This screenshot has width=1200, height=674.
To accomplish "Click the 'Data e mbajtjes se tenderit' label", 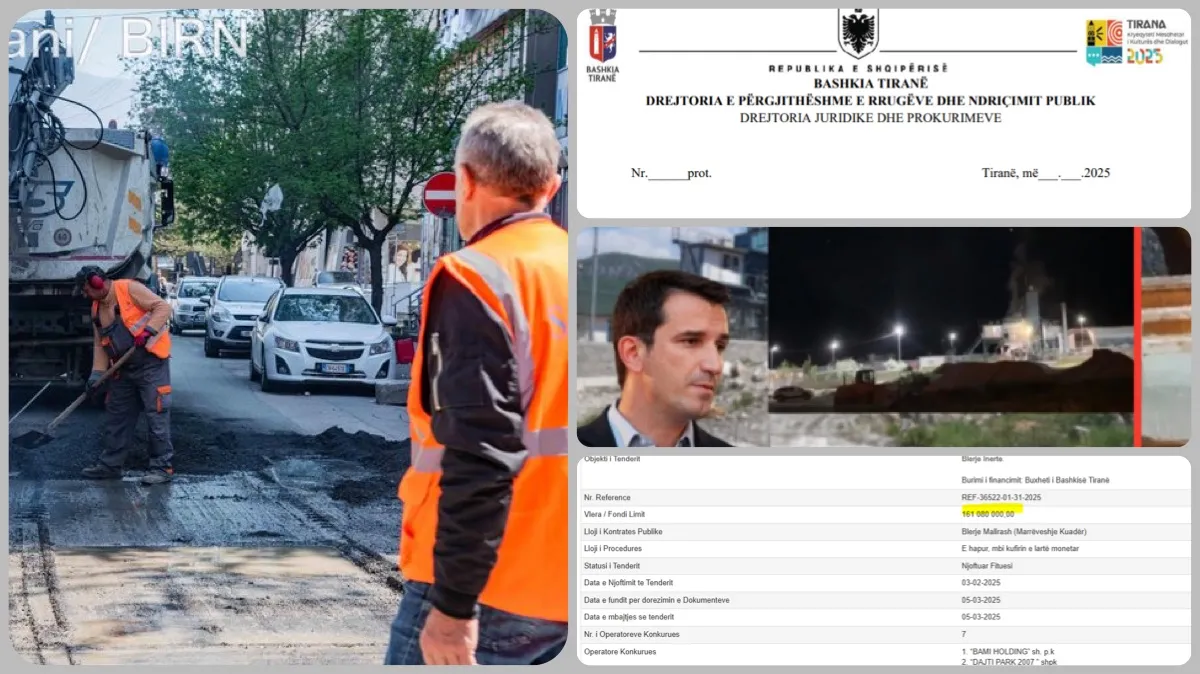I will (x=628, y=617).
